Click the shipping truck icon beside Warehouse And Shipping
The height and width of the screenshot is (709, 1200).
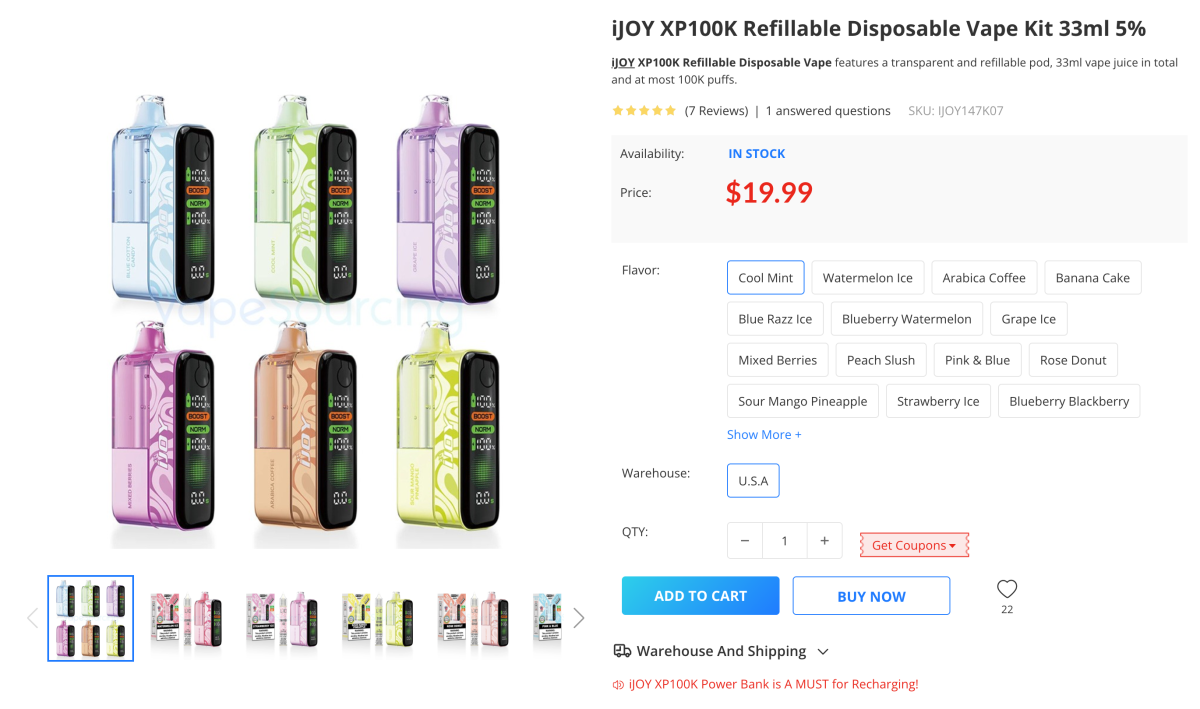click(x=621, y=650)
